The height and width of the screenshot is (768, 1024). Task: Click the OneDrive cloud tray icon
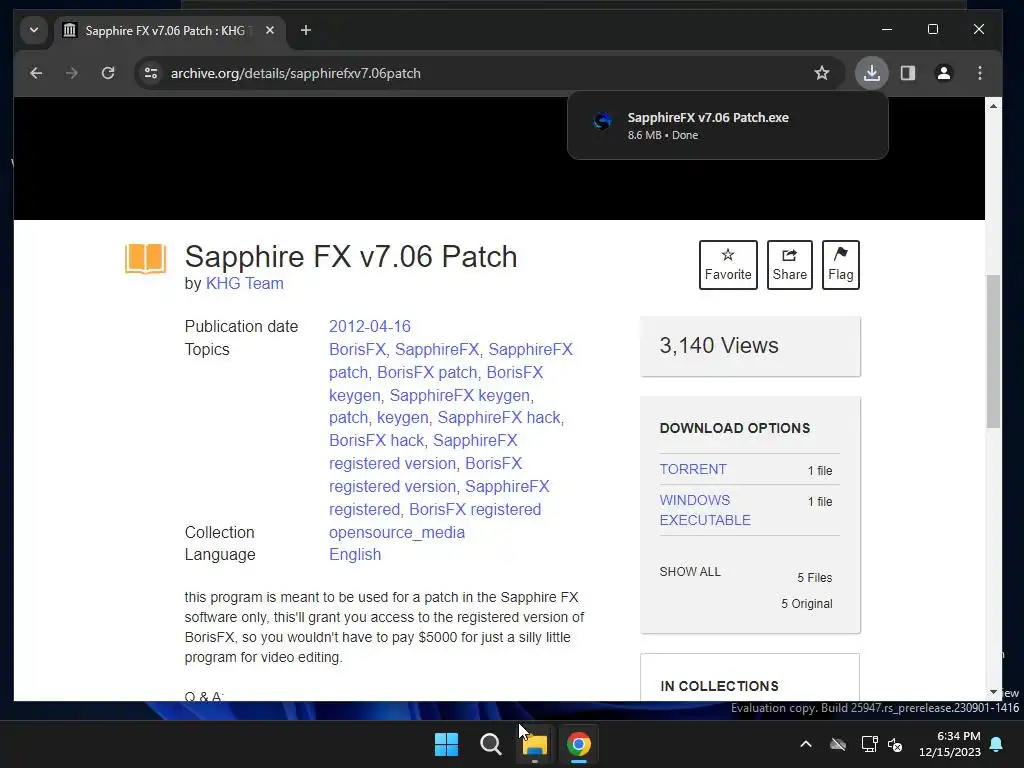(x=838, y=744)
